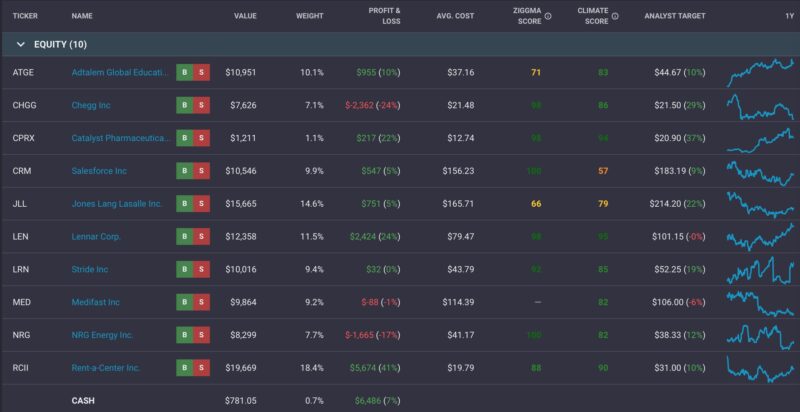Sort by WEIGHT column header
This screenshot has height=412, width=800.
click(310, 16)
